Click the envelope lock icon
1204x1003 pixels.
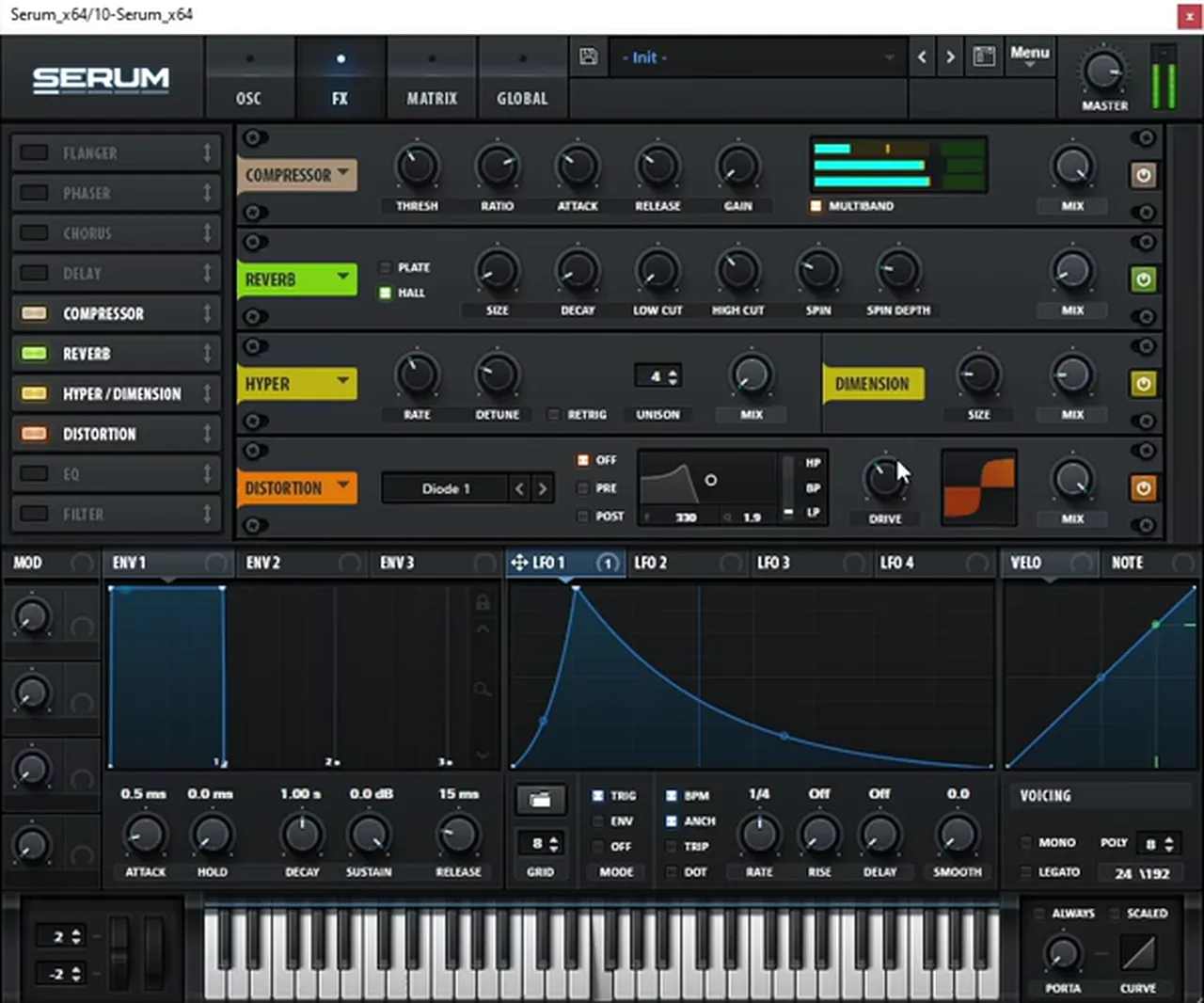483,602
